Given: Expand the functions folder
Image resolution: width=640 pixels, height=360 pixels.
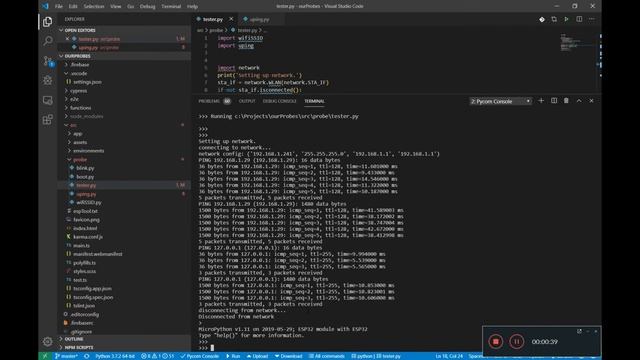Looking at the screenshot, I should [x=80, y=108].
